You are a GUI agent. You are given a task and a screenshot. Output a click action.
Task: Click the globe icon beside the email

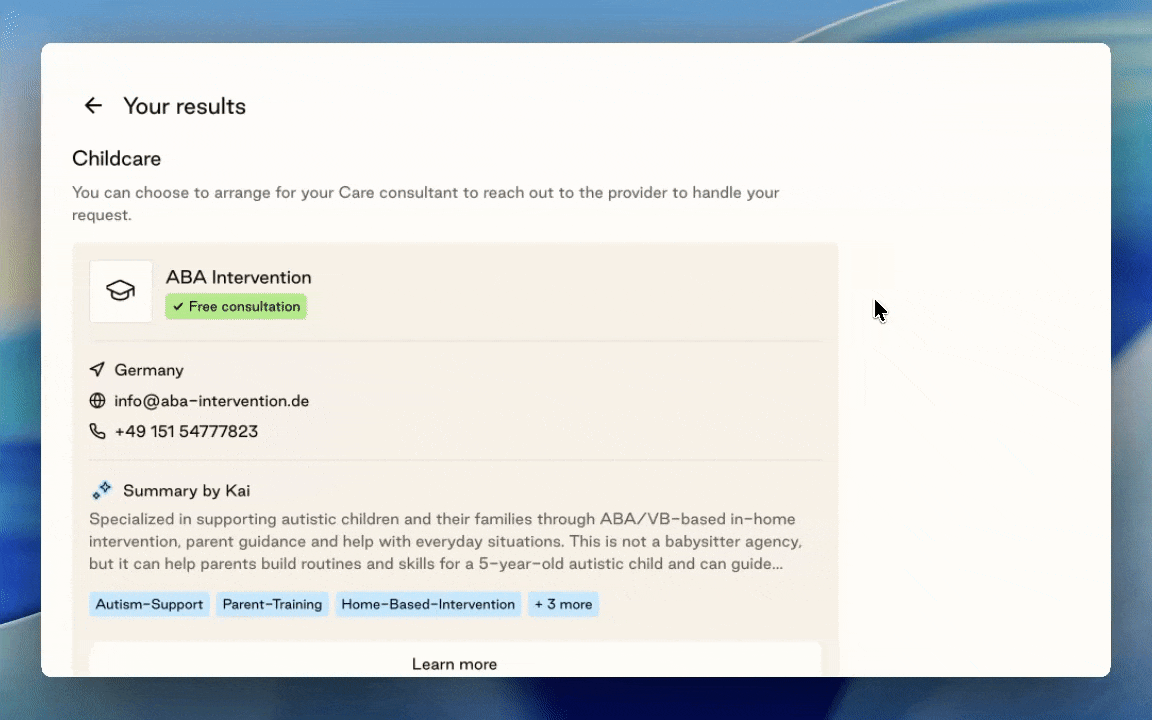(x=97, y=400)
